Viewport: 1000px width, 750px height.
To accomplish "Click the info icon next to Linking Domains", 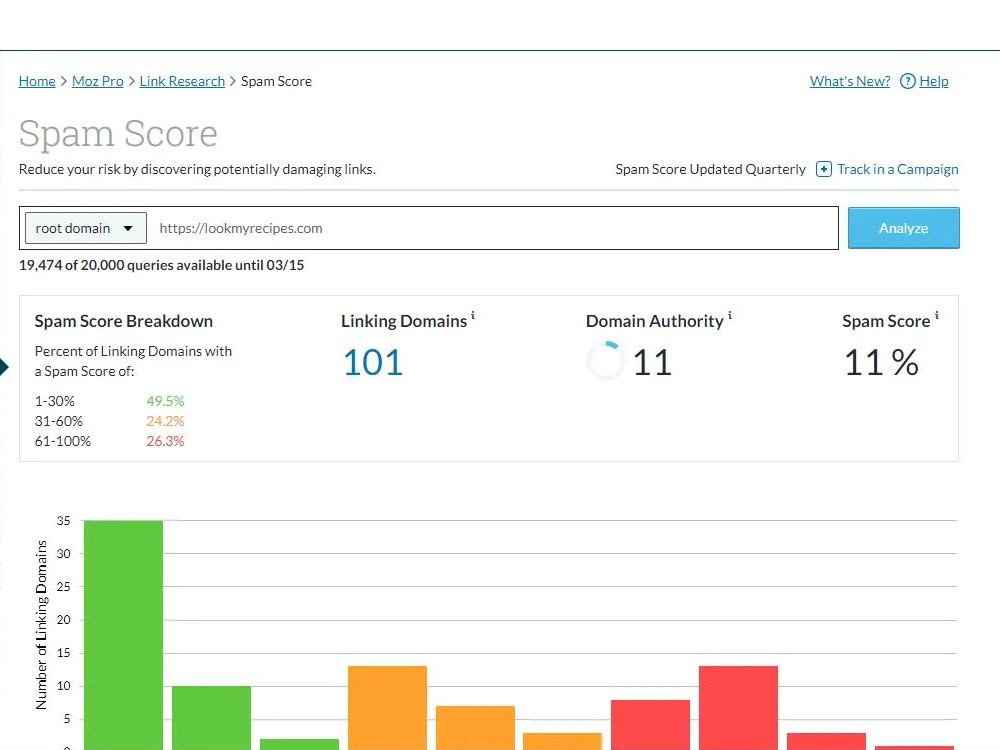I will coord(473,315).
